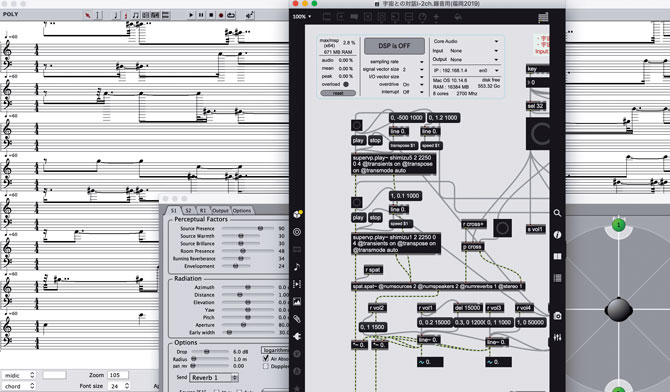The height and width of the screenshot is (392, 670).
Task: Open the 100% zoom dropdown
Action: click(302, 17)
